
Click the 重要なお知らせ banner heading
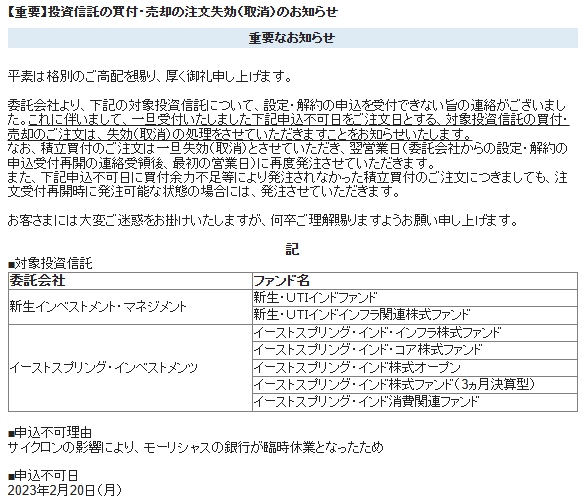pos(293,38)
